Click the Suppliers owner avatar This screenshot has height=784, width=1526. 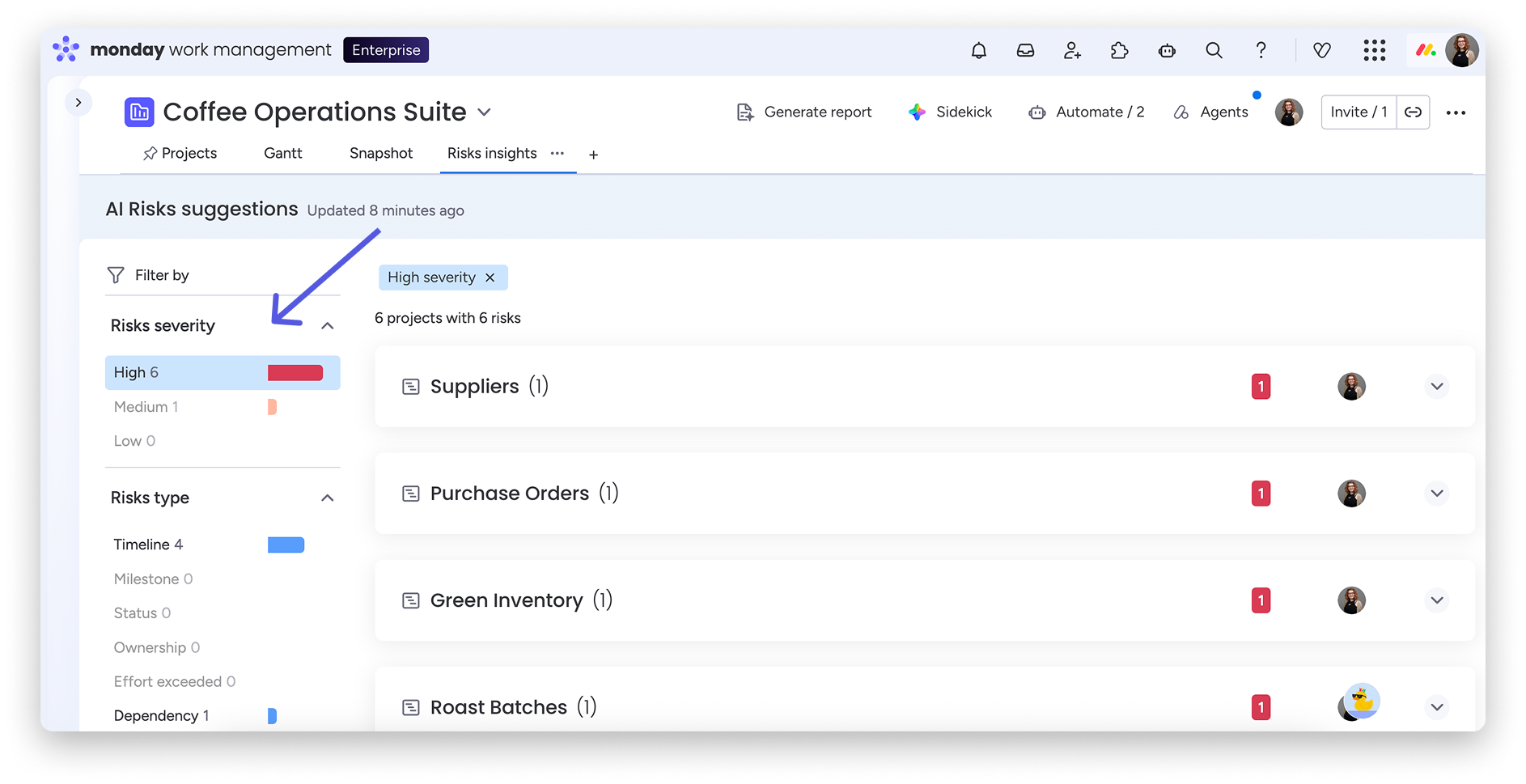1351,387
